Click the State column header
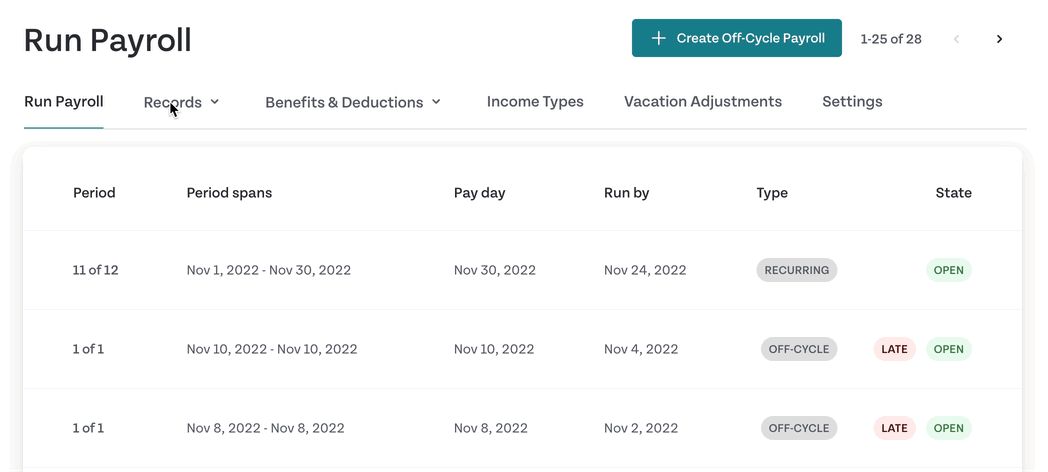This screenshot has width=1048, height=472. (953, 193)
